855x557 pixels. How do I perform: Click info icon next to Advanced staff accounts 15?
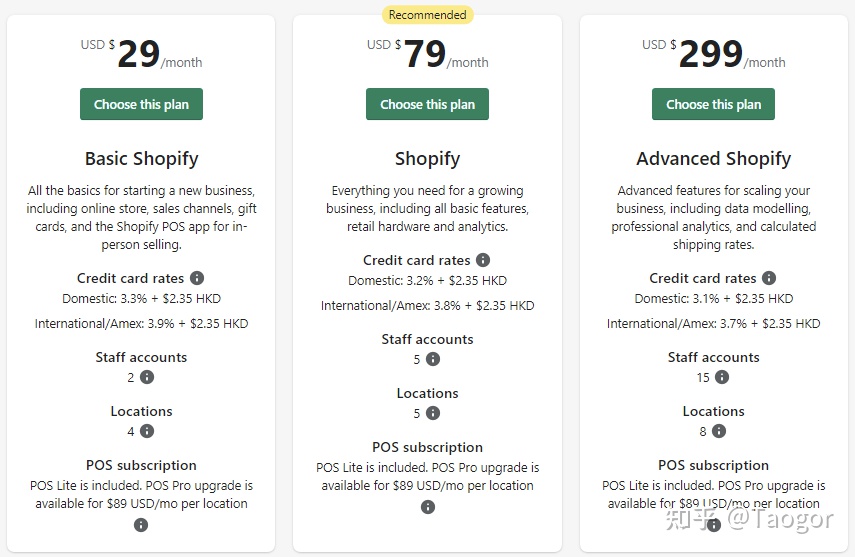[722, 377]
